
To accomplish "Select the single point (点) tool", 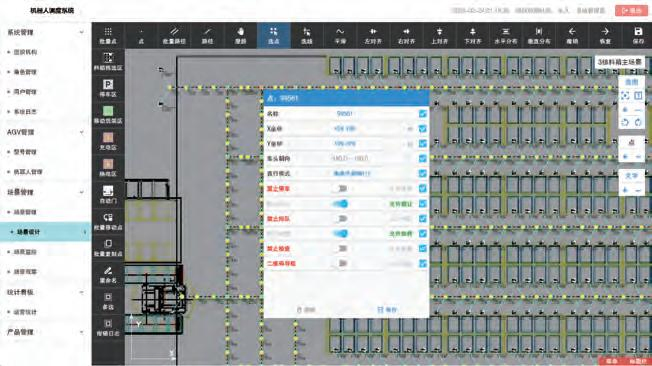I will (x=141, y=36).
